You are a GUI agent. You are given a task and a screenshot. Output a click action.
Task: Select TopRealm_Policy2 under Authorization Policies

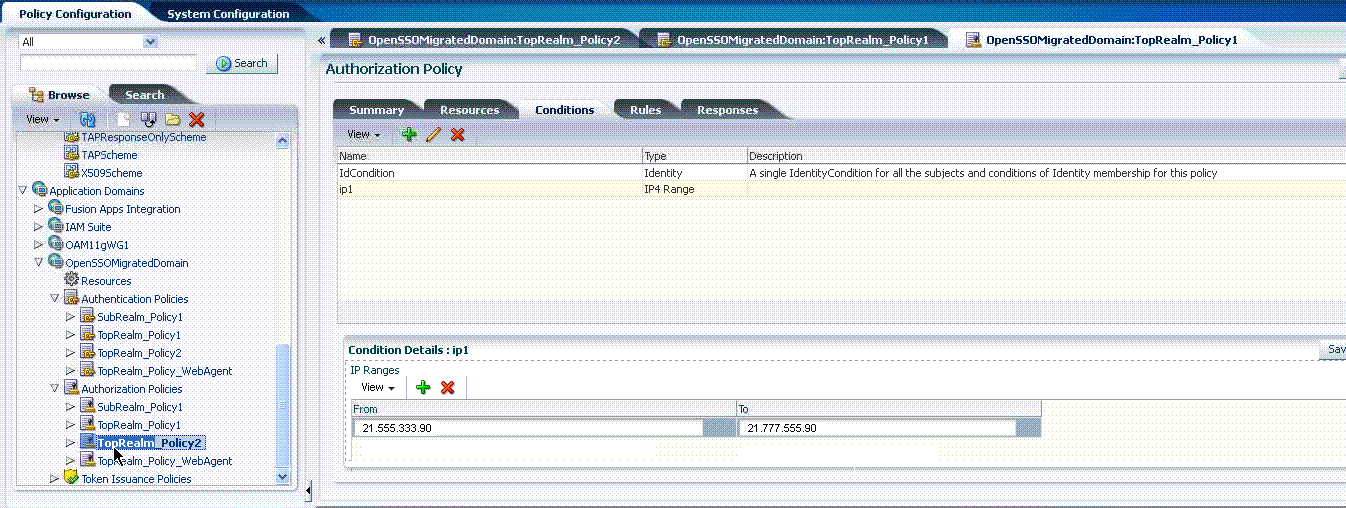151,443
